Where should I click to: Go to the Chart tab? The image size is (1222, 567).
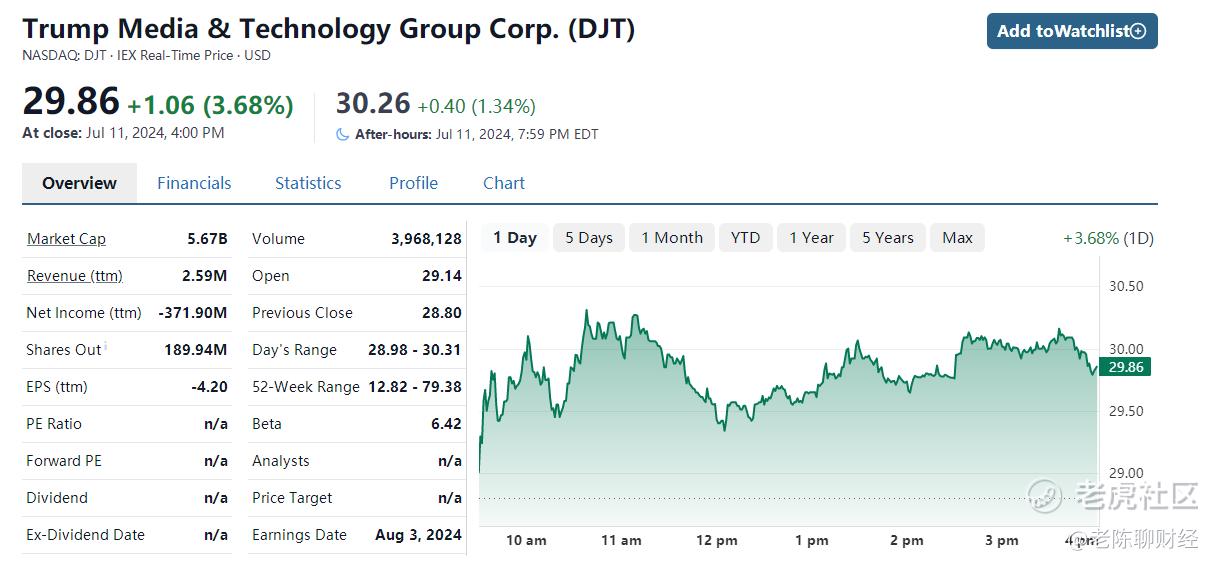pyautogui.click(x=504, y=183)
